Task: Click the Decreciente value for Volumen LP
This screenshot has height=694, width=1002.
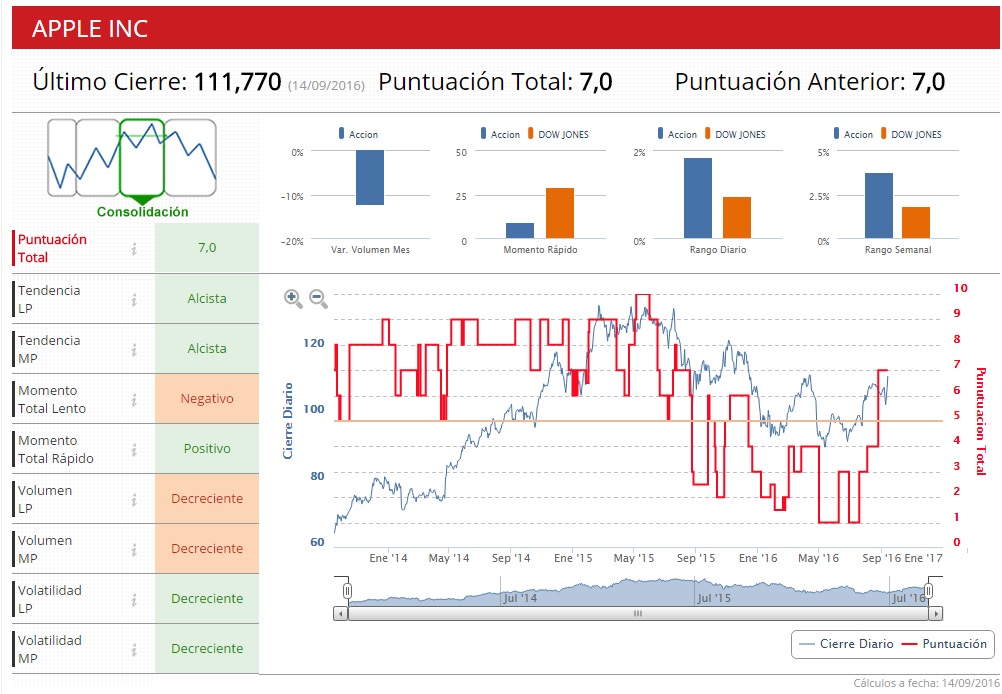Action: pos(207,498)
